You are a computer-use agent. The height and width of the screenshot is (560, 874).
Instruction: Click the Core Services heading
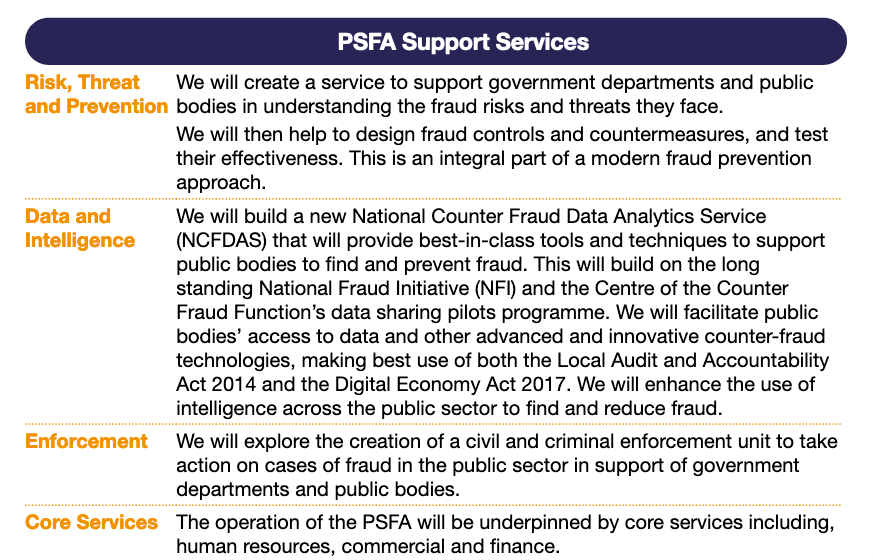pos(91,522)
